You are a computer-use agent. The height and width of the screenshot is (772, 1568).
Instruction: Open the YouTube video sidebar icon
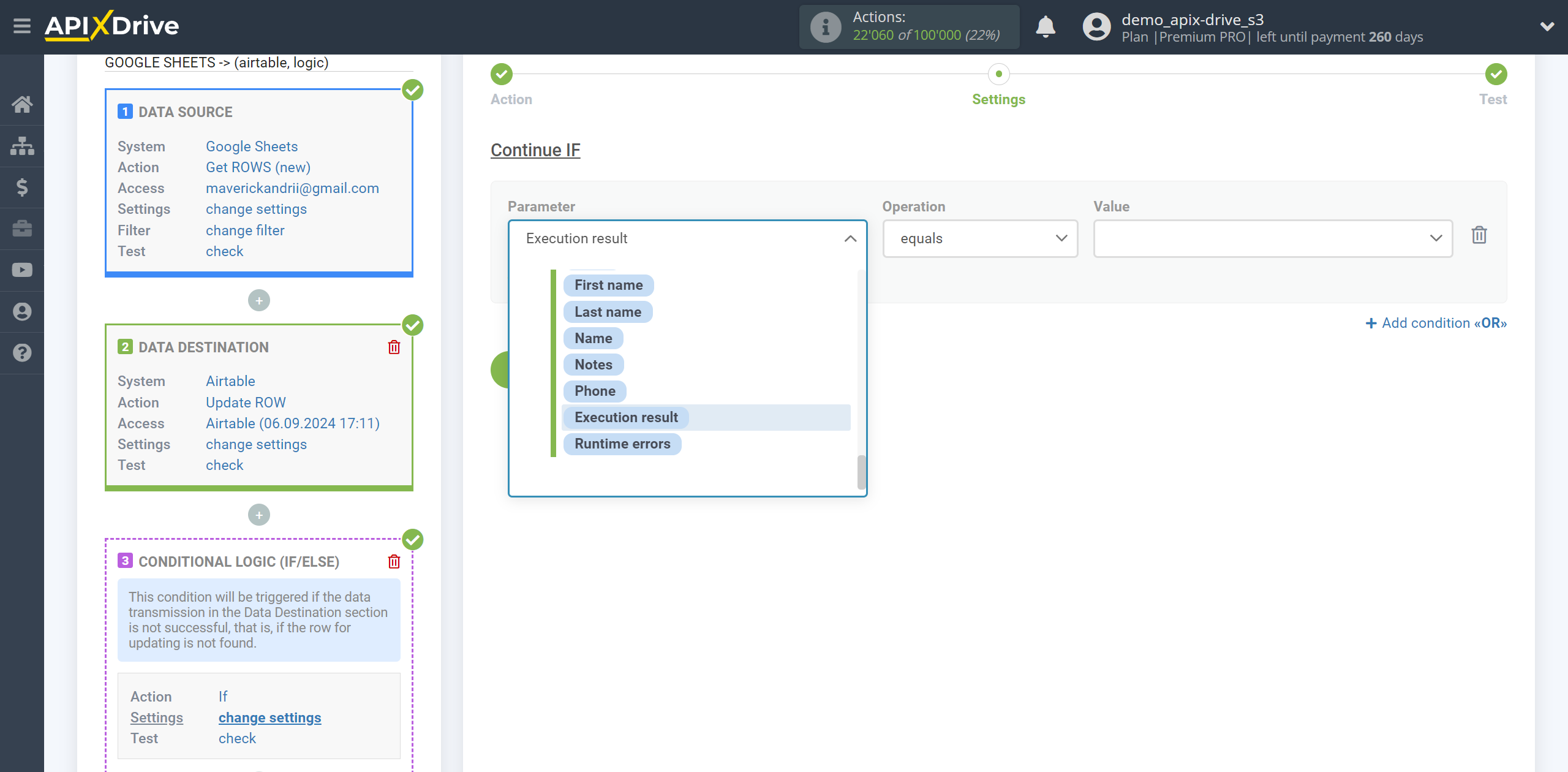(x=22, y=270)
